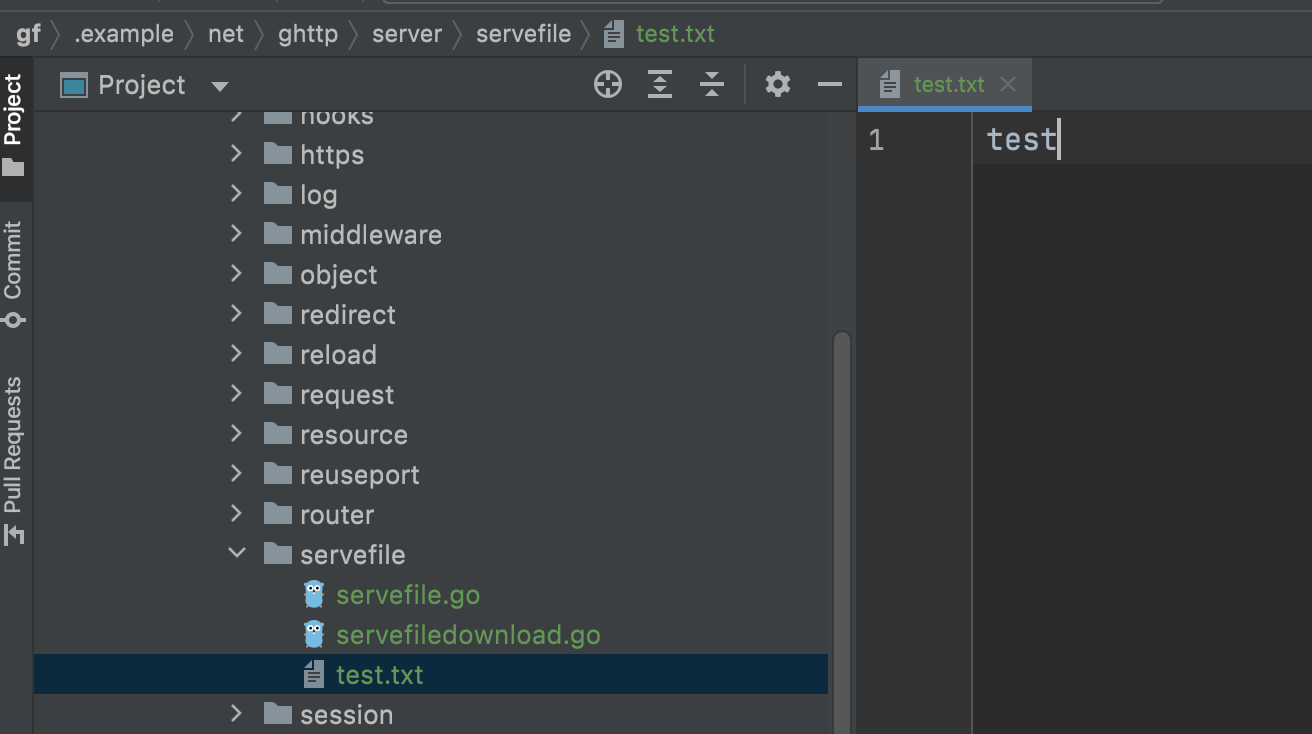Collapse the servefile folder chevron
Screen dimensions: 1312x734
point(237,554)
